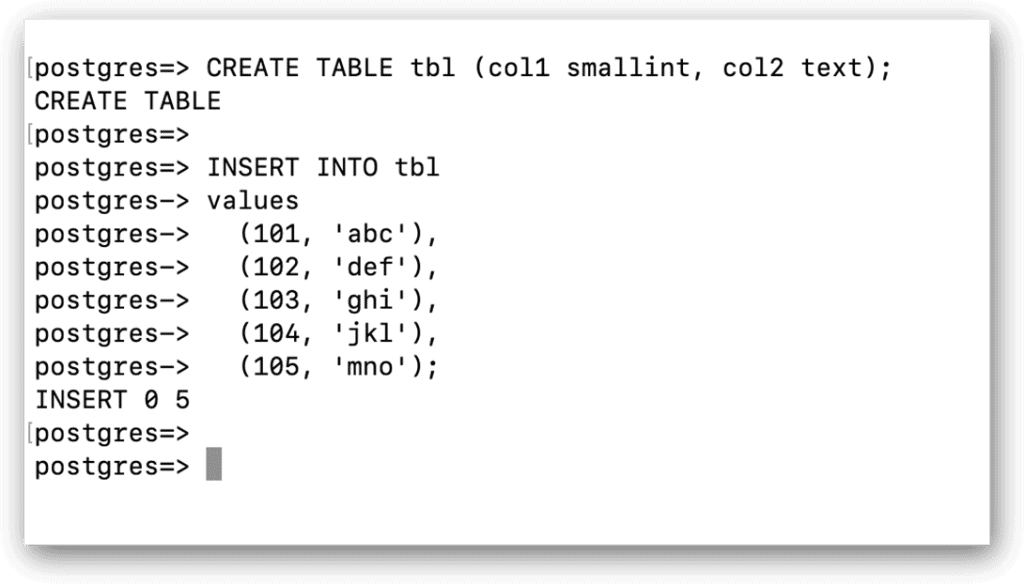The width and height of the screenshot is (1024, 584).
Task: Click the 'INSERT 0 5' result line
Action: [x=112, y=400]
